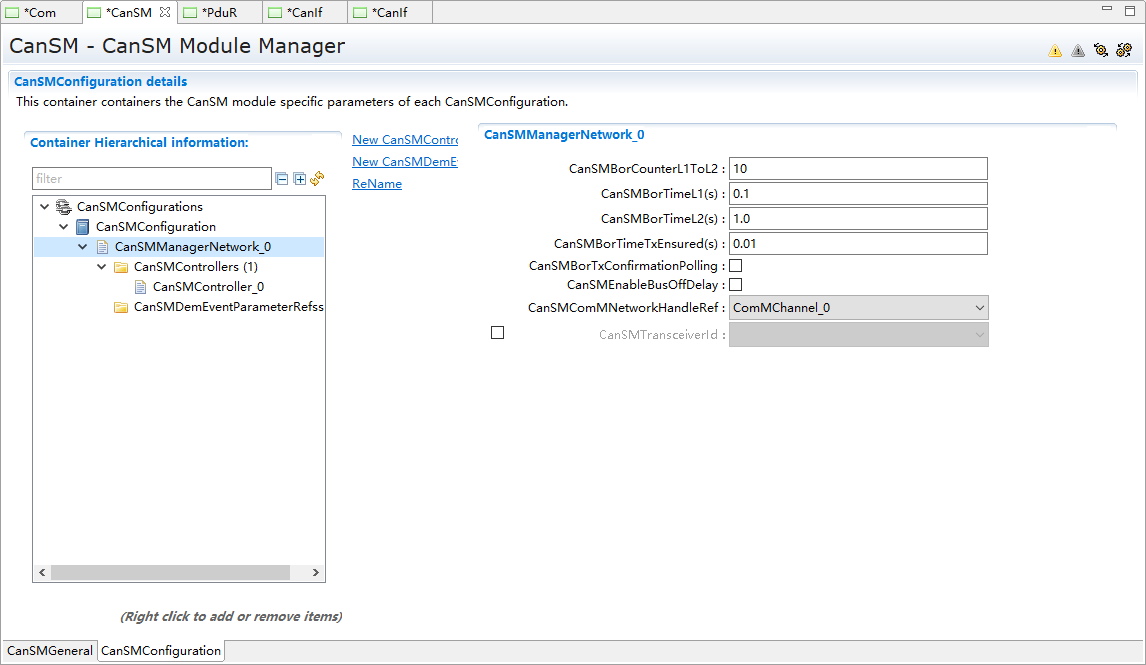The height and width of the screenshot is (665, 1146).
Task: Click the ReName link
Action: pyautogui.click(x=377, y=184)
